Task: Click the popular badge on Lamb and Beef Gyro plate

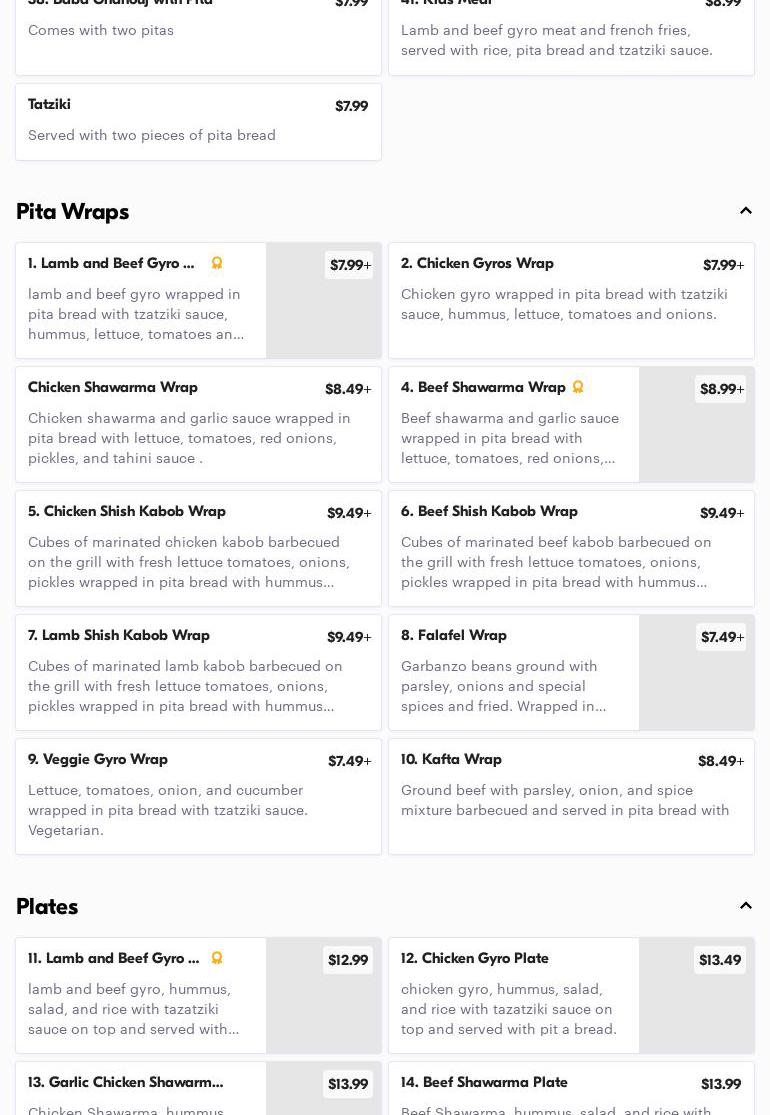Action: tap(217, 958)
